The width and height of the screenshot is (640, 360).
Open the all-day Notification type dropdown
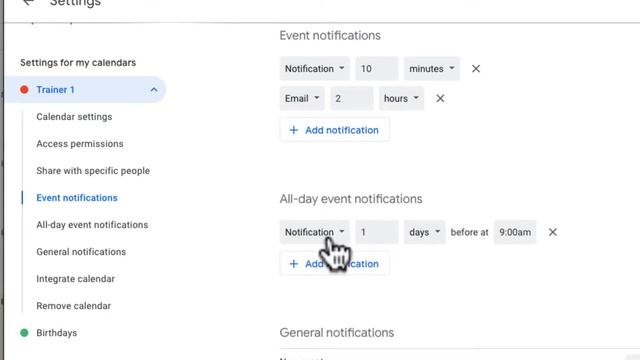(x=315, y=232)
